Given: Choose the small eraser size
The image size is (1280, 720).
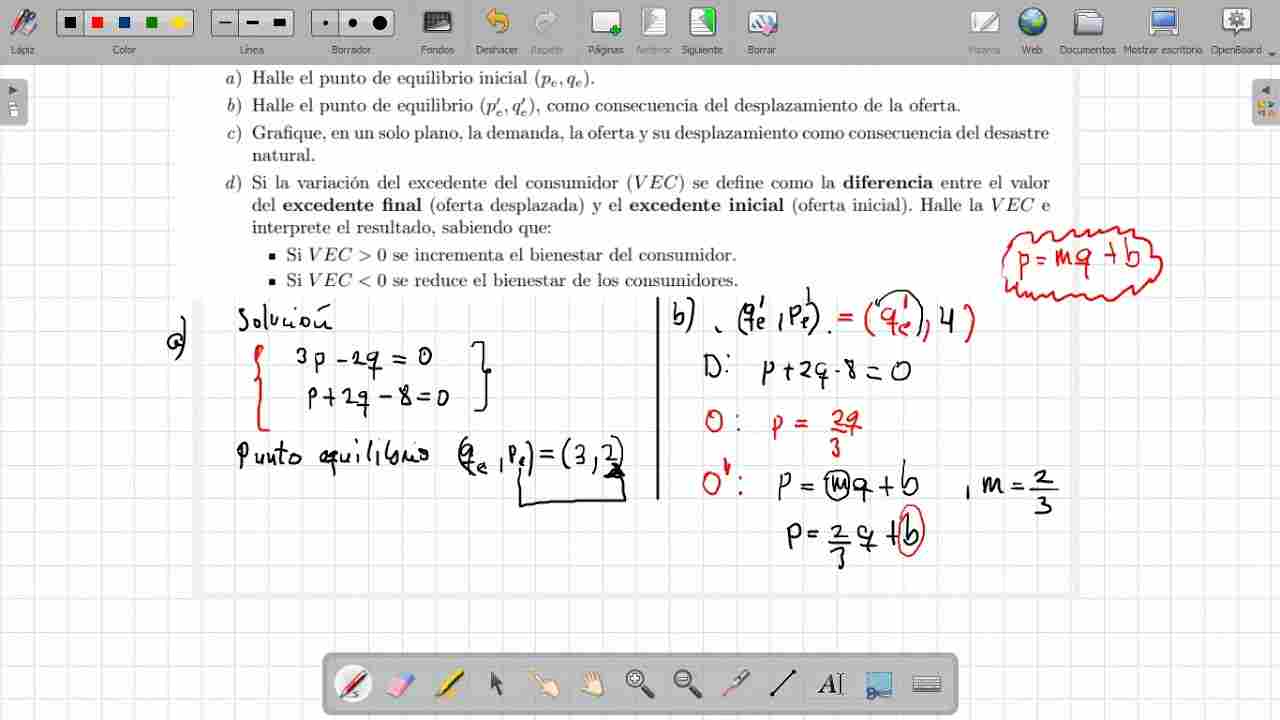Looking at the screenshot, I should click(x=325, y=23).
